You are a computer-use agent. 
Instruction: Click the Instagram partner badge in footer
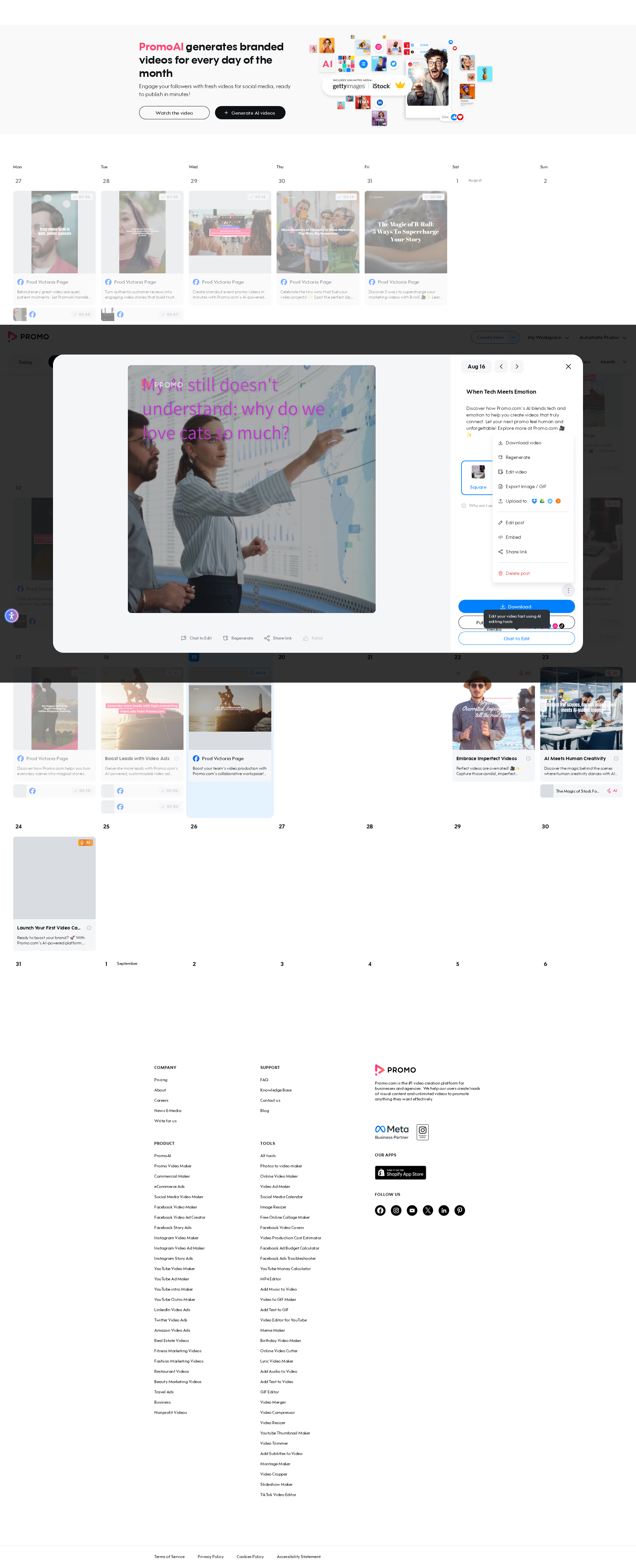click(422, 1132)
